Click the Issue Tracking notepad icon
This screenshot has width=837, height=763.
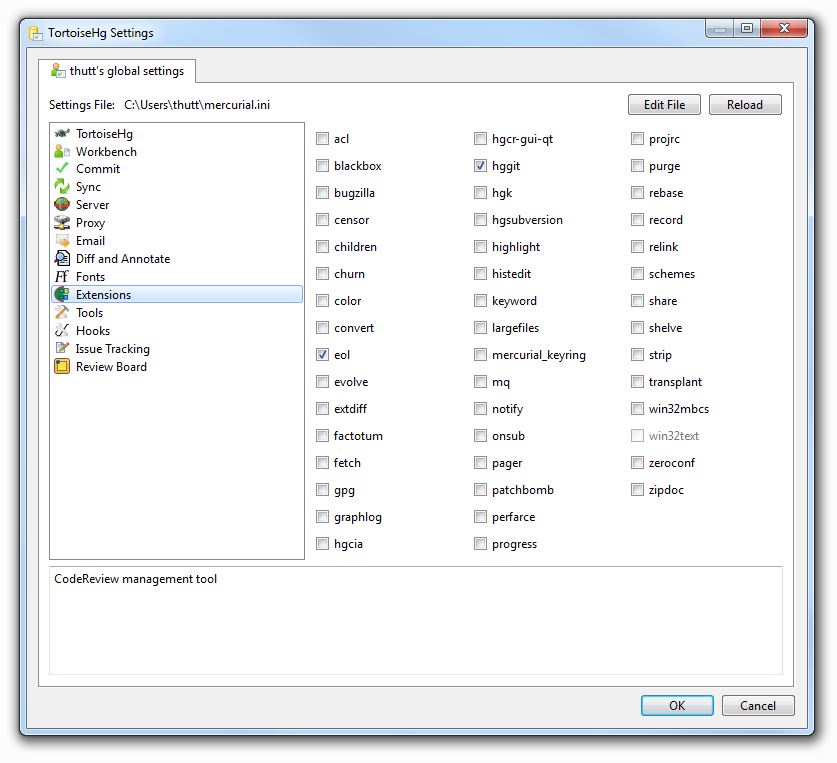[x=62, y=348]
